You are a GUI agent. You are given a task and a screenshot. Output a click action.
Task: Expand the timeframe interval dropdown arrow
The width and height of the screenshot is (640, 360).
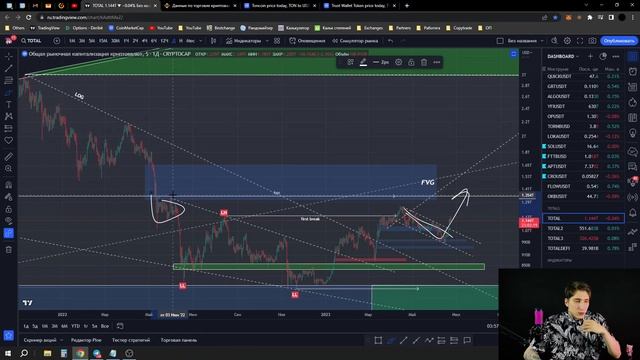200,41
